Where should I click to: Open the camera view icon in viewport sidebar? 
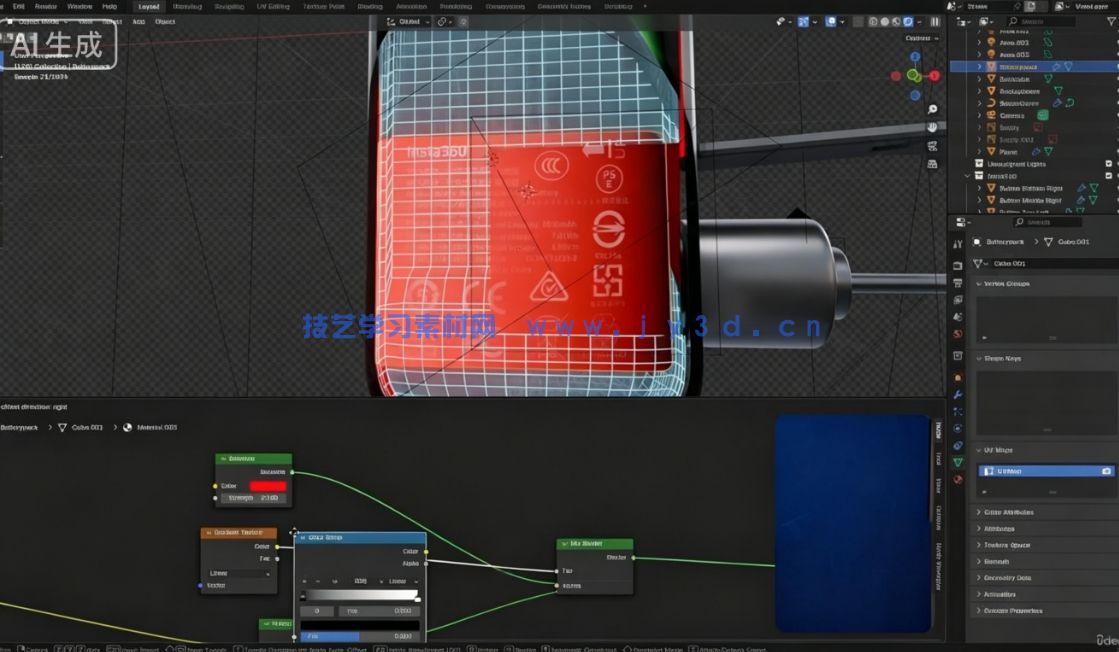[933, 145]
